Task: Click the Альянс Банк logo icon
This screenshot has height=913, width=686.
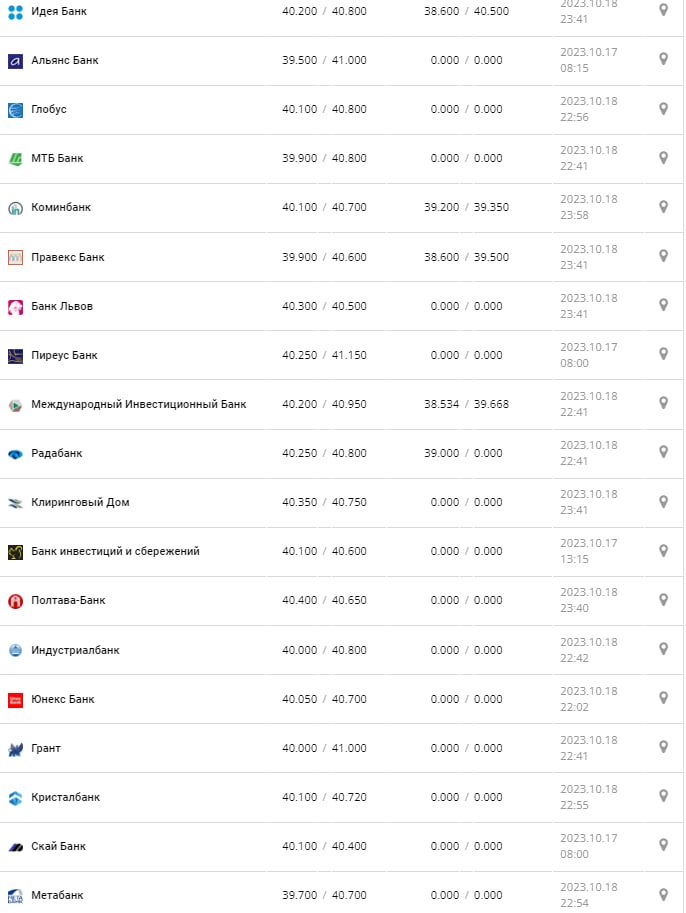Action: pyautogui.click(x=15, y=61)
